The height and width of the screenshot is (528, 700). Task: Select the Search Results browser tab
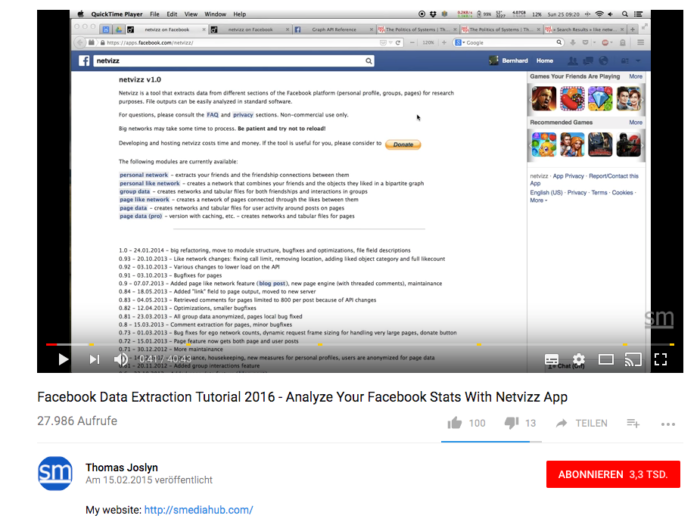click(x=584, y=29)
